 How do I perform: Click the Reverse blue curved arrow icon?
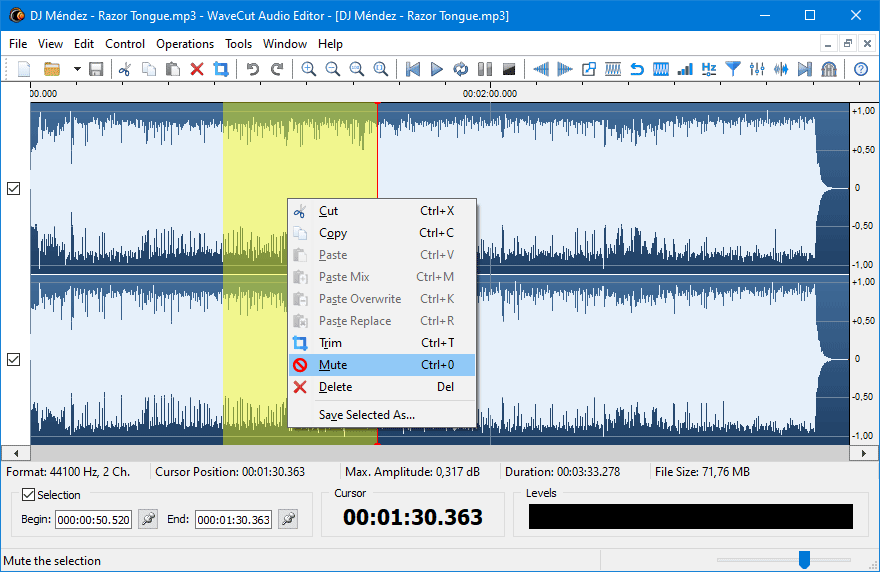[x=637, y=69]
